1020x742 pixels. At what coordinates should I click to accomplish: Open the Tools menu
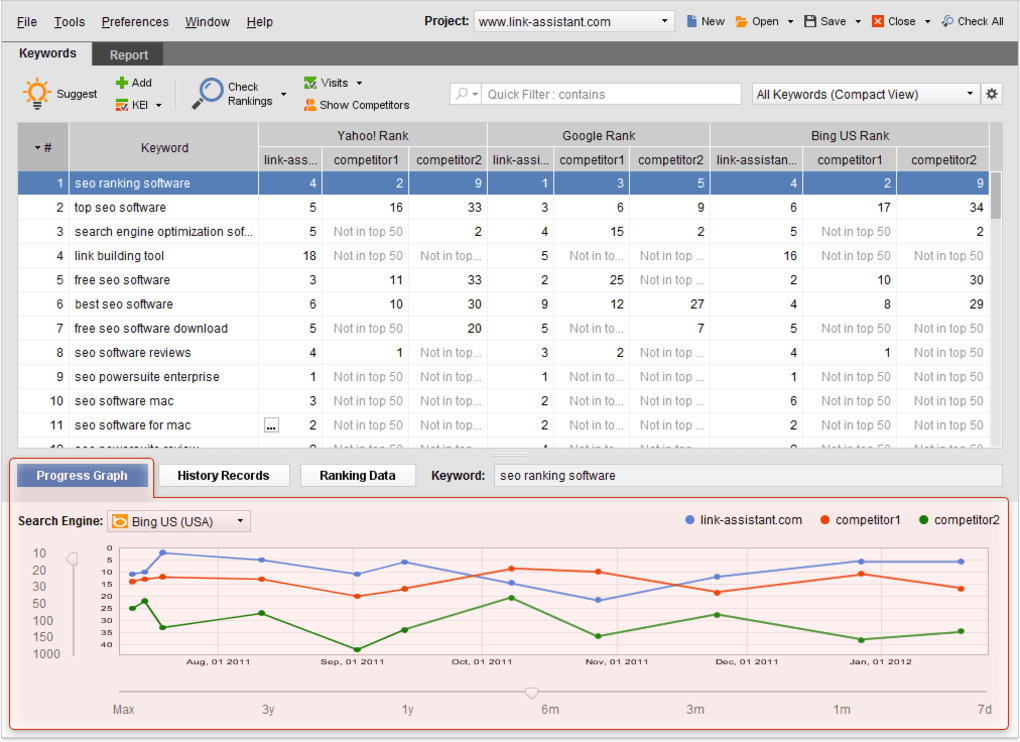coord(70,21)
